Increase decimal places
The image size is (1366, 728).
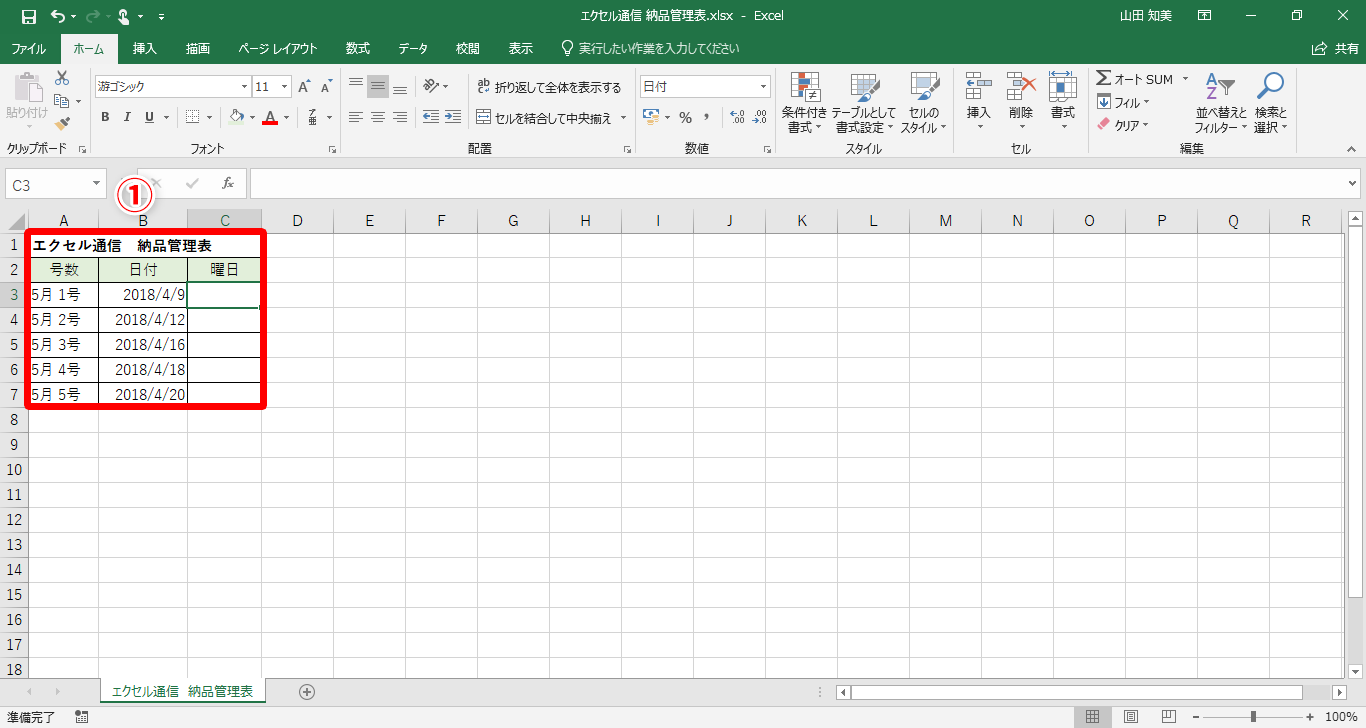point(738,117)
